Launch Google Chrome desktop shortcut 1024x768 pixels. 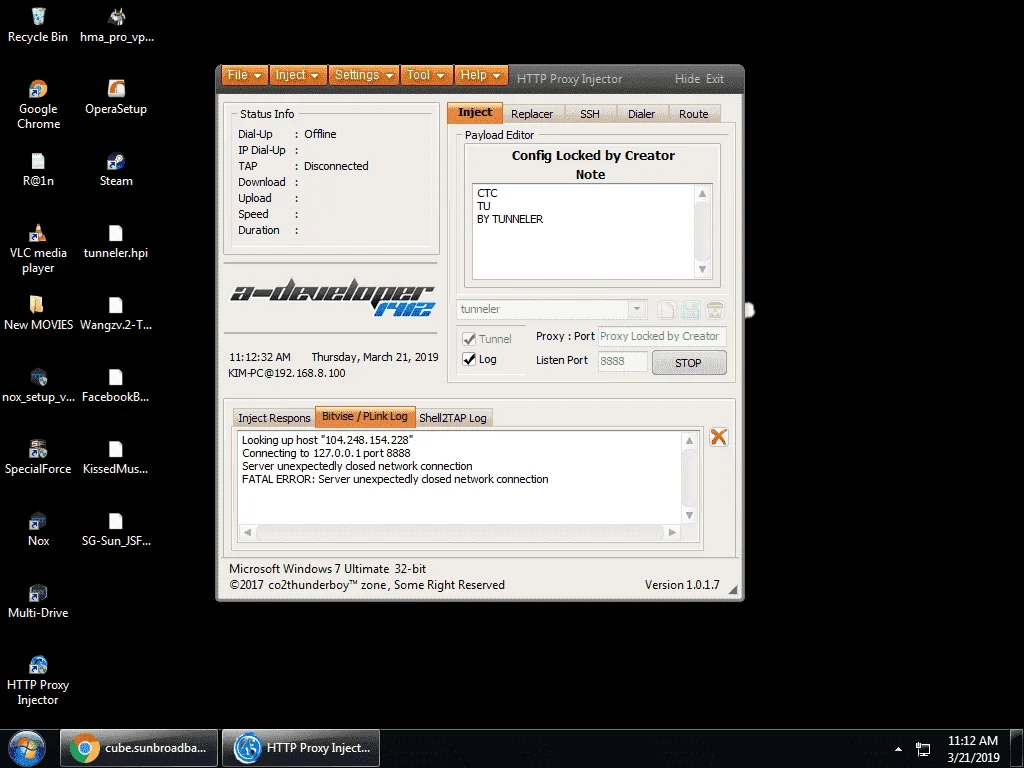click(x=38, y=104)
